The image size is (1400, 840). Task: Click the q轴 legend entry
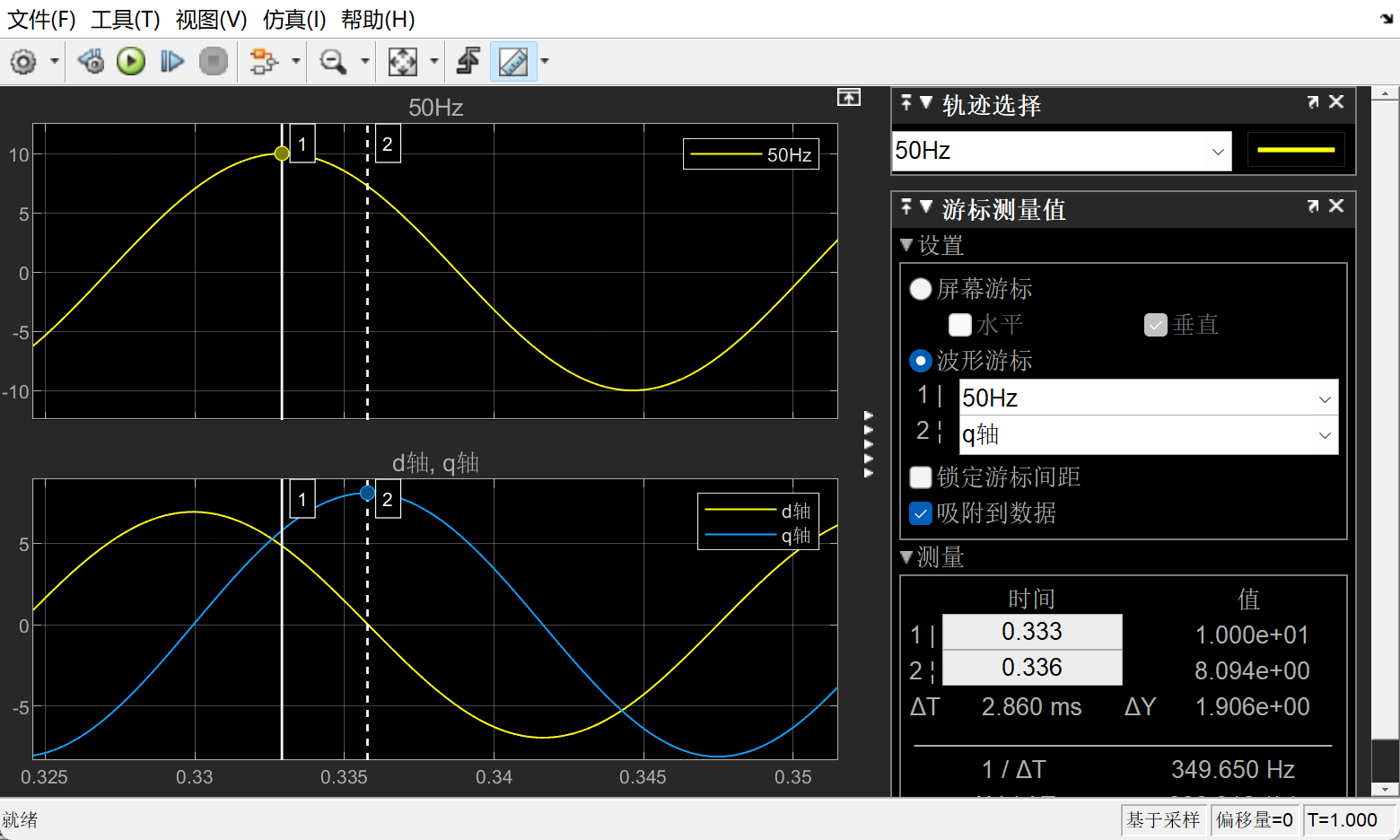pos(758,536)
